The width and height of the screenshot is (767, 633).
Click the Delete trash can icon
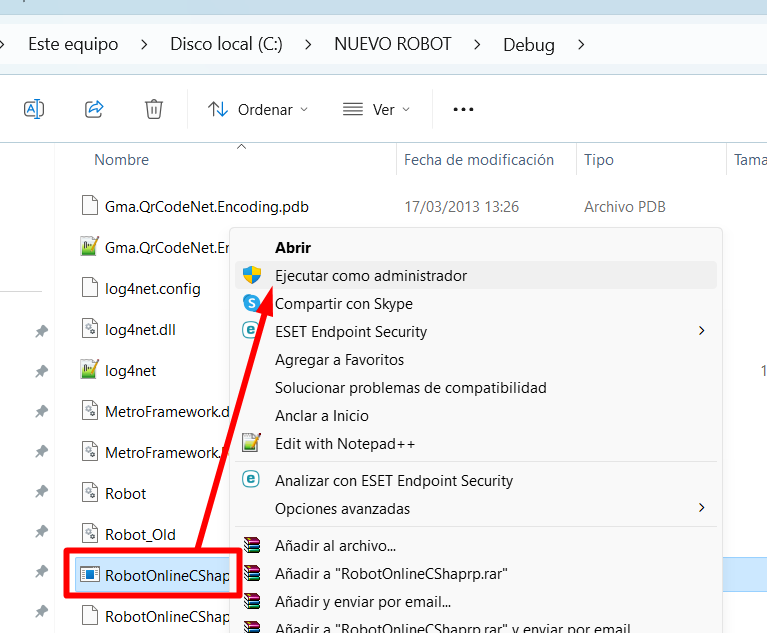click(x=154, y=109)
